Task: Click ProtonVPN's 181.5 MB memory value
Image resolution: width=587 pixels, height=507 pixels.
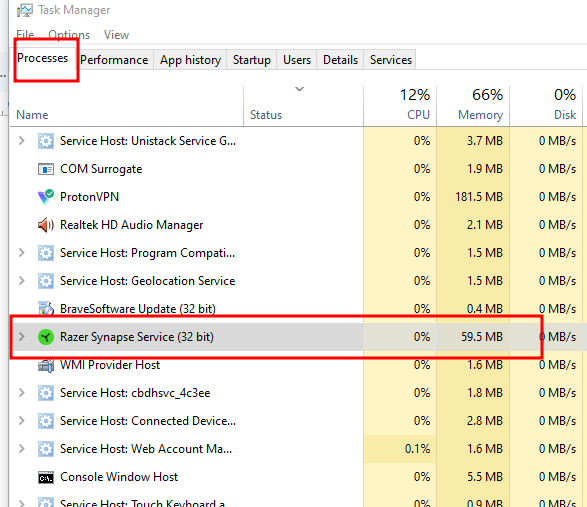Action: click(479, 197)
